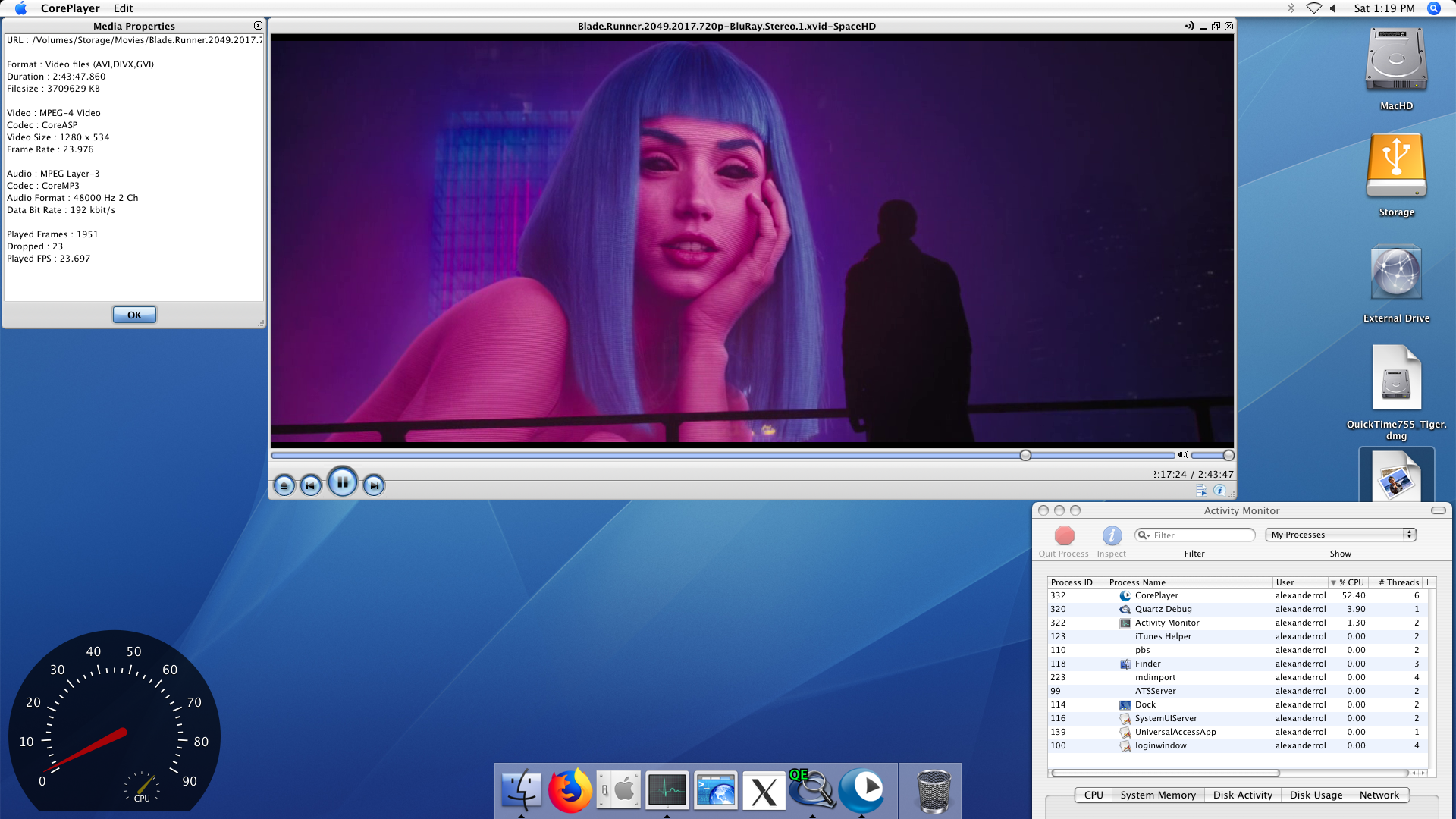
Task: Open the CorePlayer application menu
Action: 71,8
